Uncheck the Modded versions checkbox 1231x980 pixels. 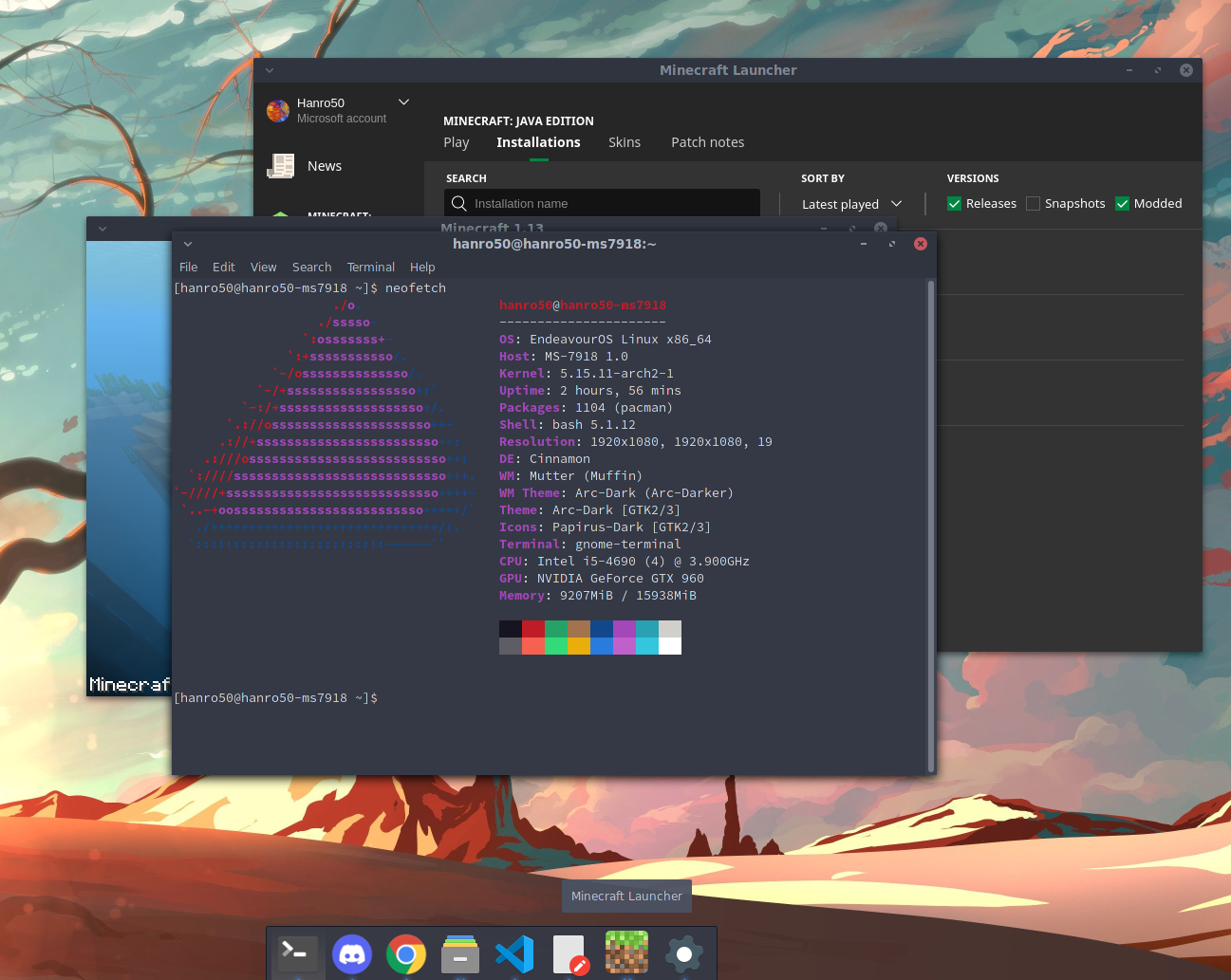pos(1123,204)
